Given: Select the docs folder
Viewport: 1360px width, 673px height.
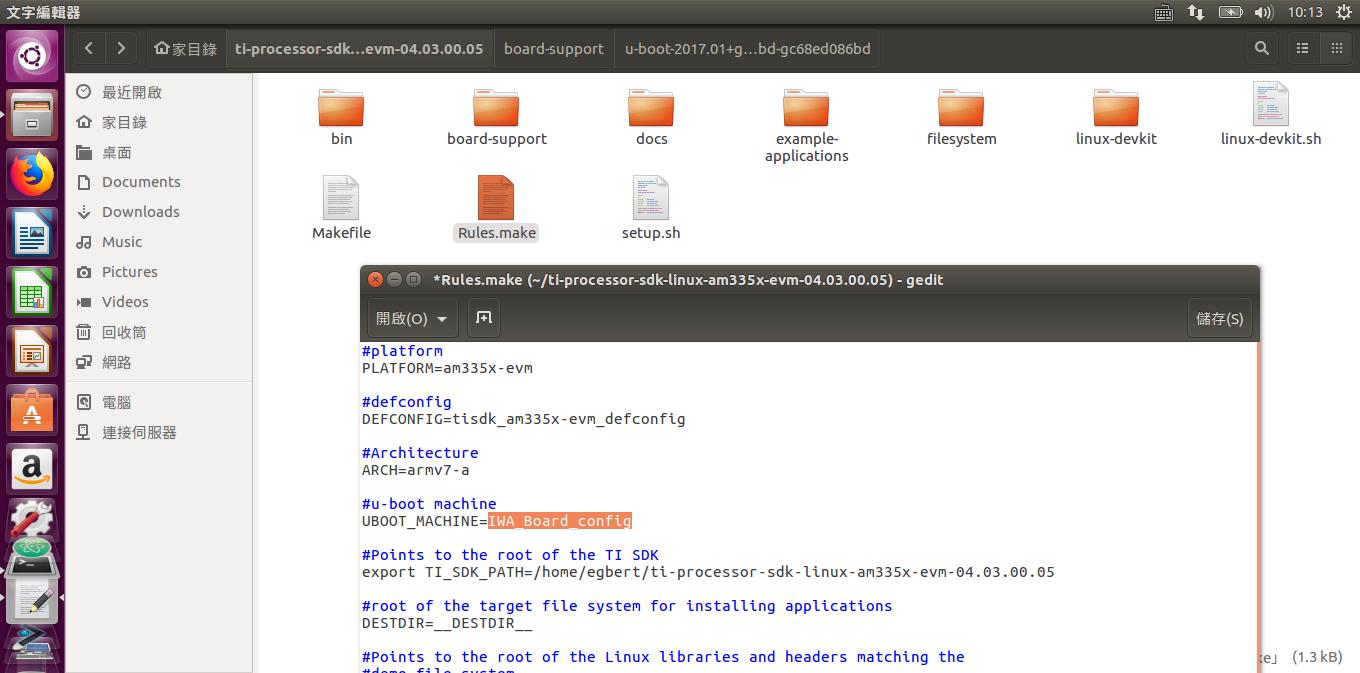Looking at the screenshot, I should tap(651, 117).
